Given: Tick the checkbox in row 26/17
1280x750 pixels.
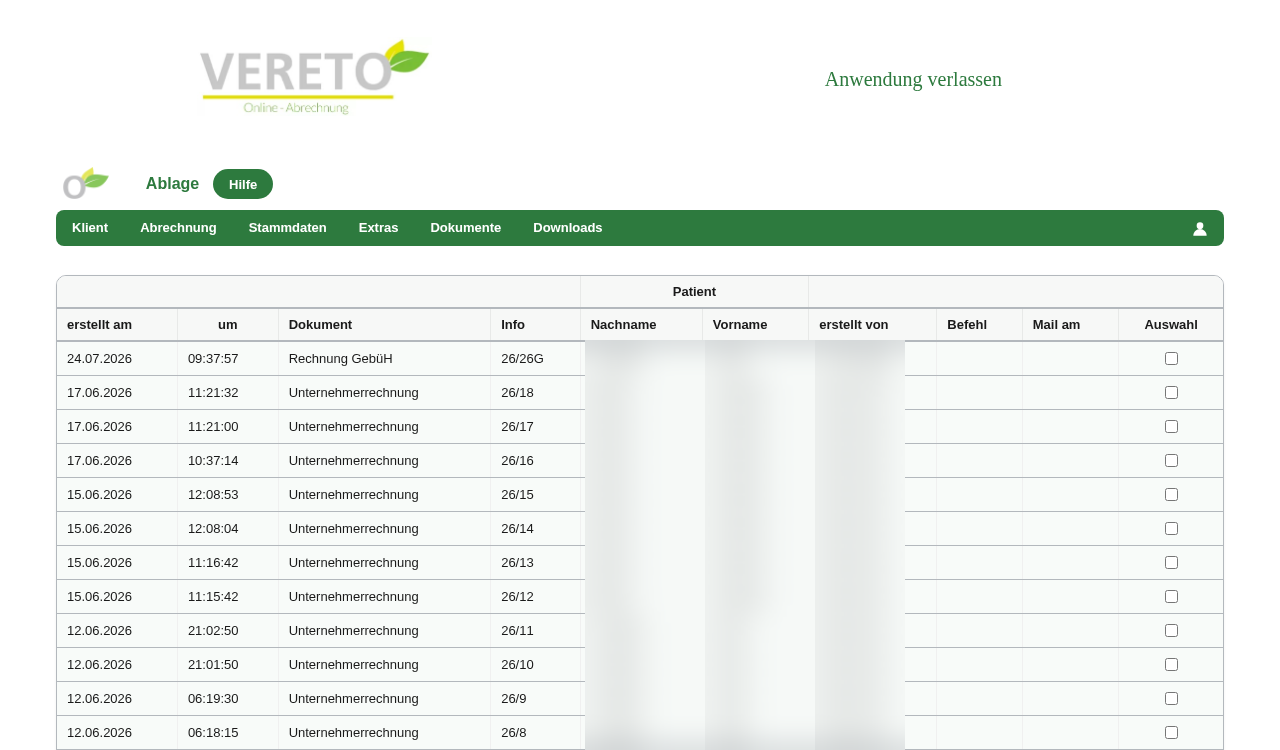Looking at the screenshot, I should tap(1171, 427).
